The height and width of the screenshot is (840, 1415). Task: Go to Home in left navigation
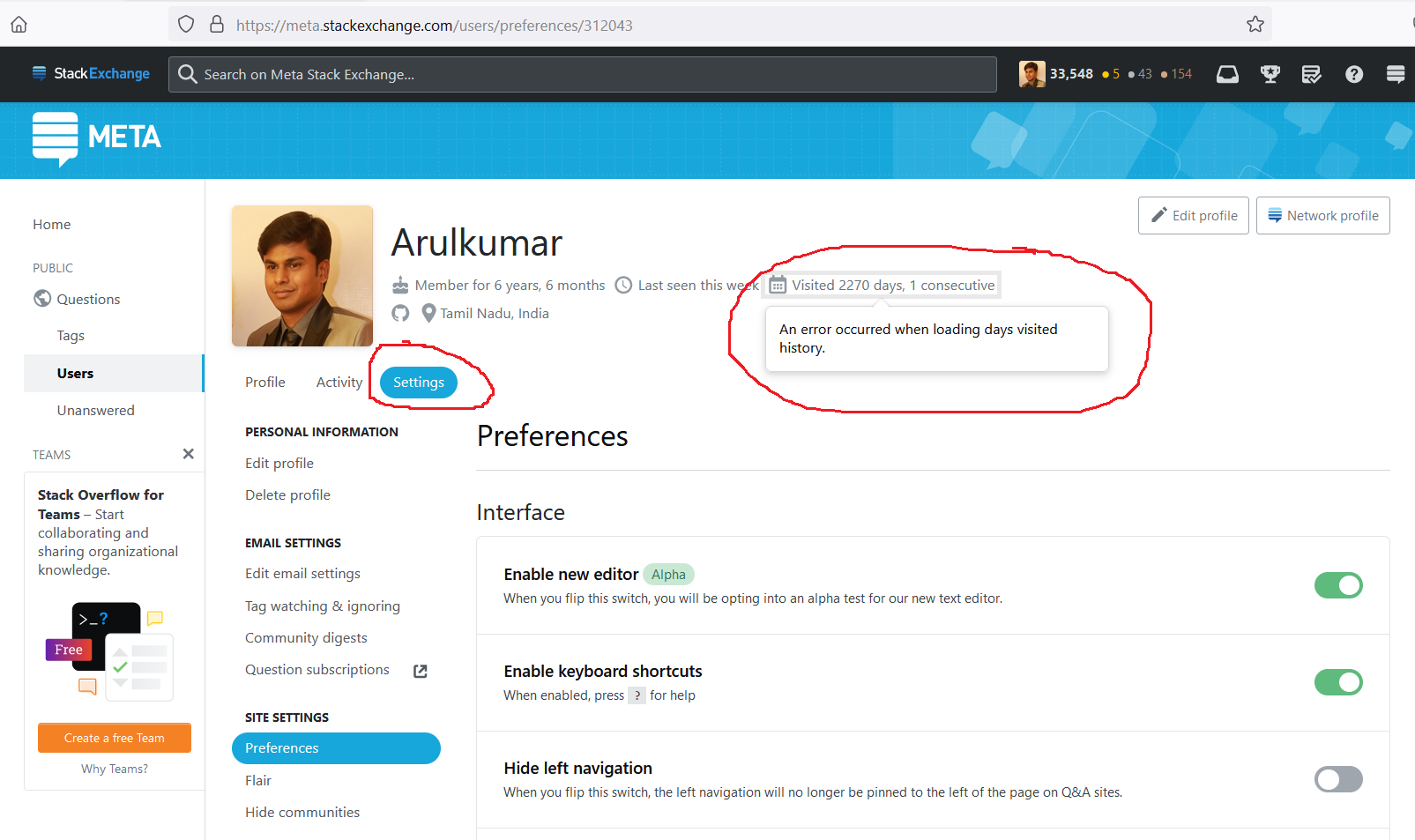52,224
